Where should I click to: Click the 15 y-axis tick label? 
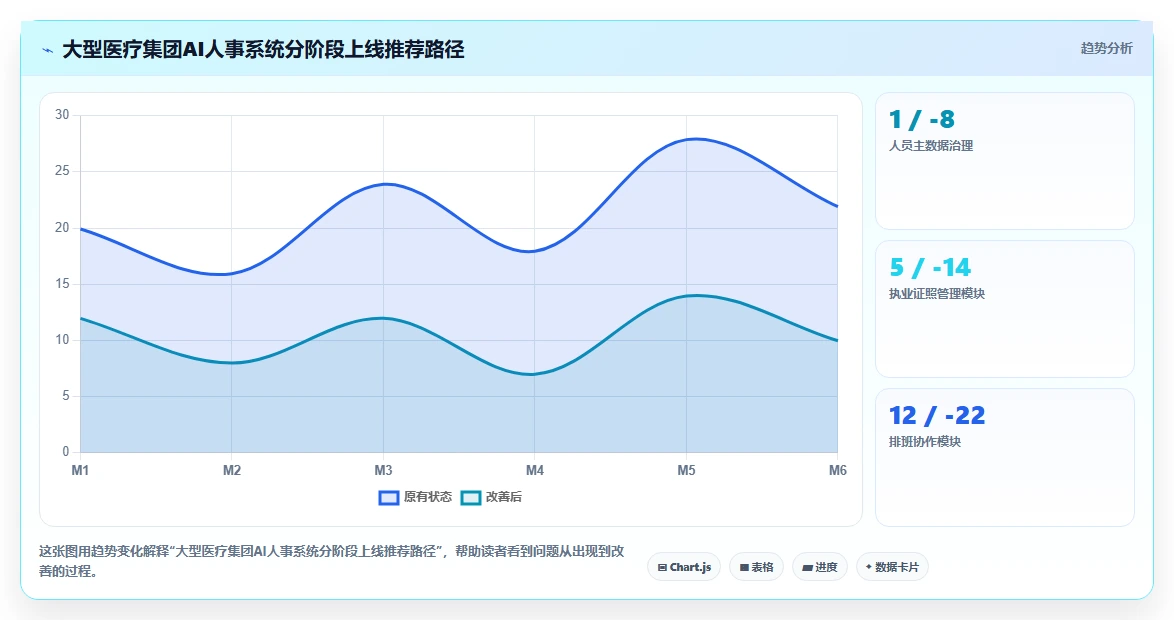click(x=62, y=284)
